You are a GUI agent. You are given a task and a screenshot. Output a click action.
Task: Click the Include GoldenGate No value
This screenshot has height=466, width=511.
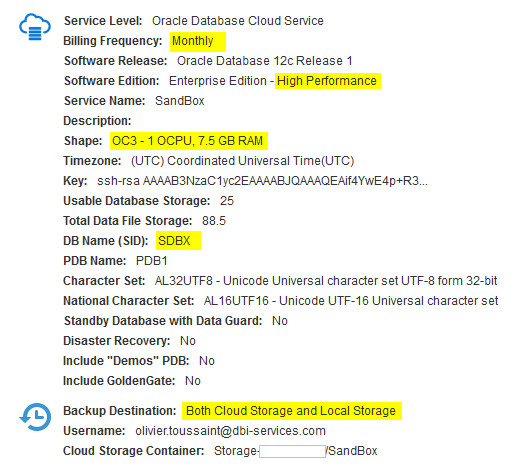coord(193,381)
